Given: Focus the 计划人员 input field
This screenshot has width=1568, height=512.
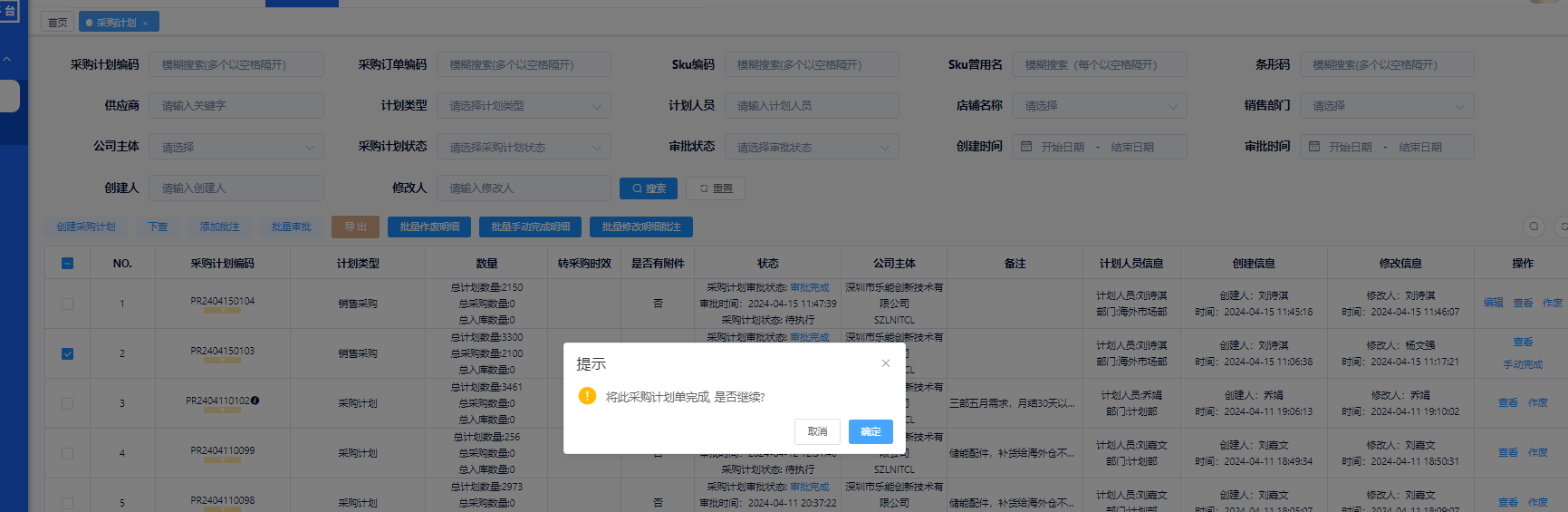Looking at the screenshot, I should (812, 106).
